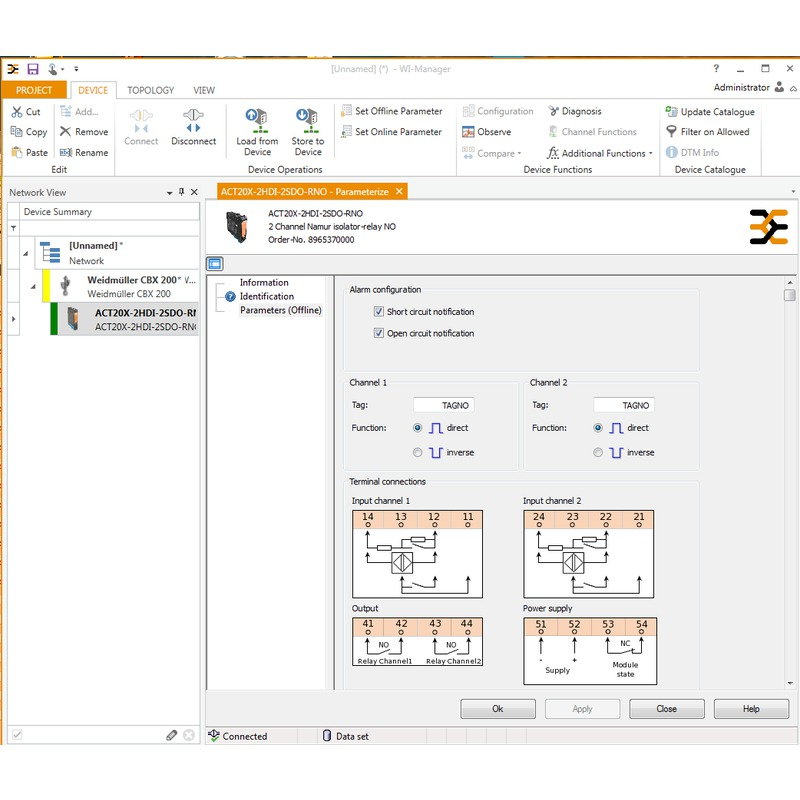Click the Connected status icon
Image resolution: width=800 pixels, height=800 pixels.
pos(214,735)
